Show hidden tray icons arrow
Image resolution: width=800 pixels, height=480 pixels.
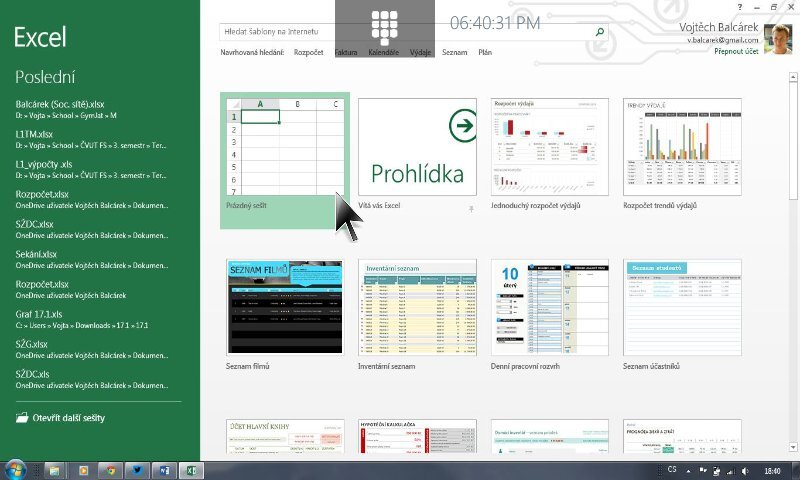688,471
